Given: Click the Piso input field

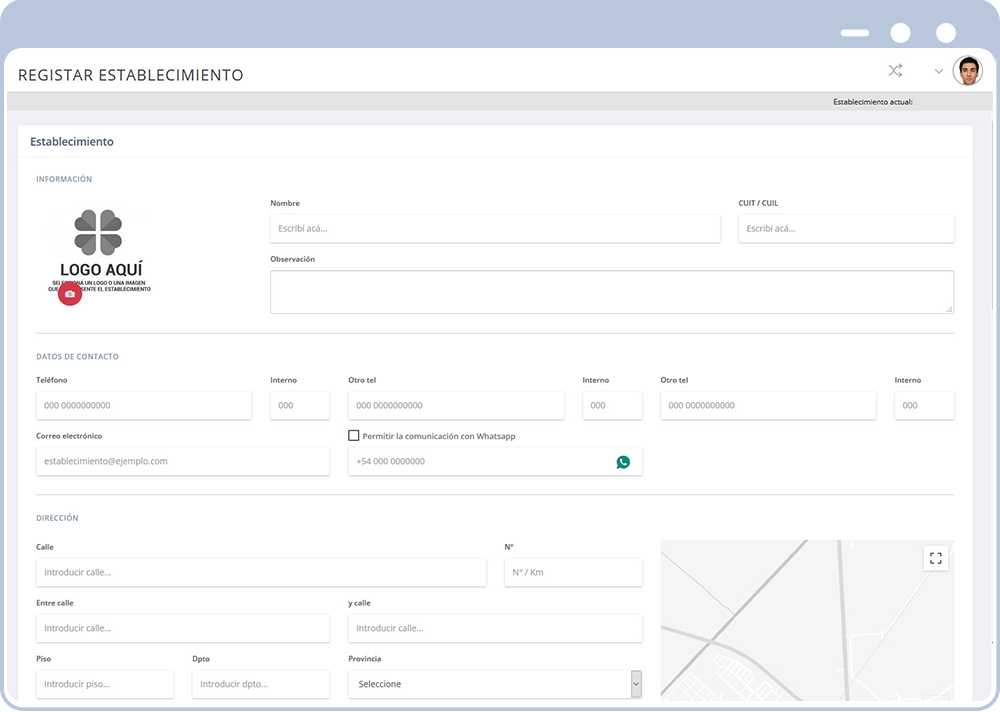Looking at the screenshot, I should 104,684.
